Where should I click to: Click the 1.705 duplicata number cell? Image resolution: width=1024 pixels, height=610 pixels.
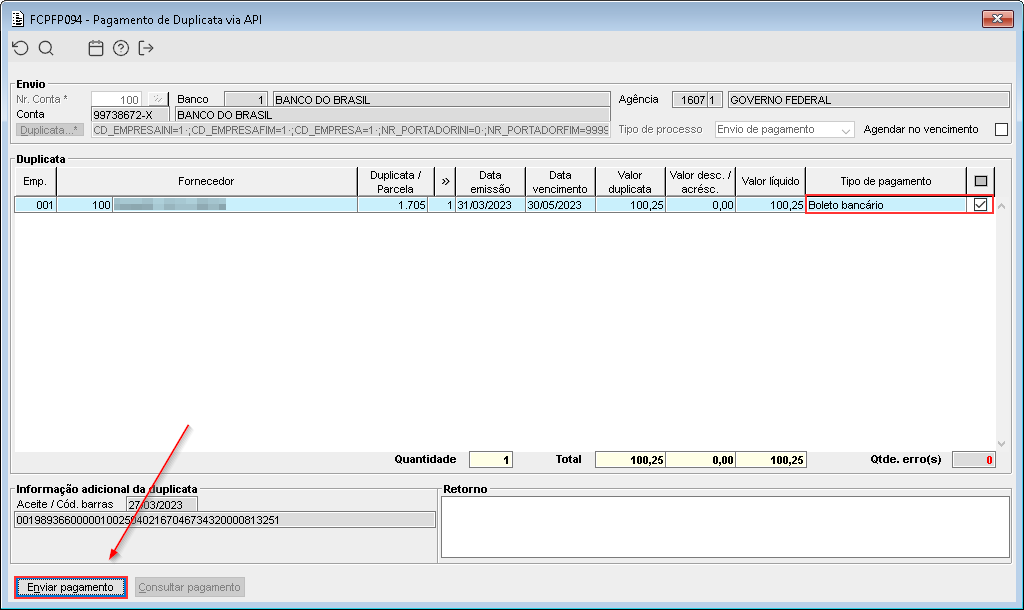pos(392,205)
